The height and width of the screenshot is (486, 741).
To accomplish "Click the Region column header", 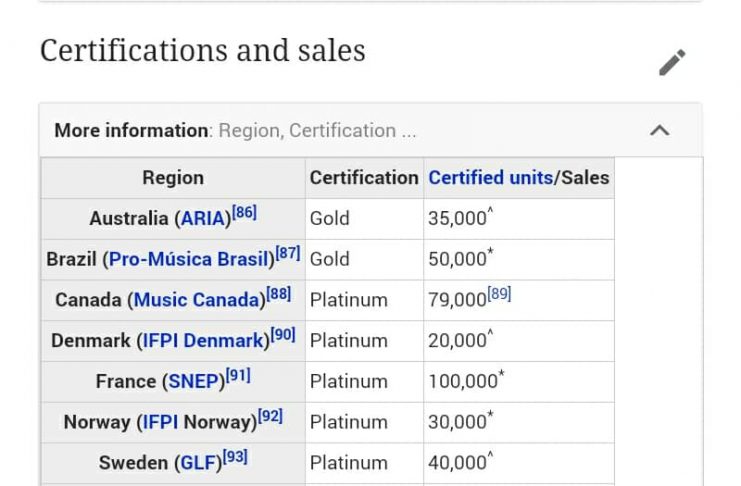I will point(173,178).
